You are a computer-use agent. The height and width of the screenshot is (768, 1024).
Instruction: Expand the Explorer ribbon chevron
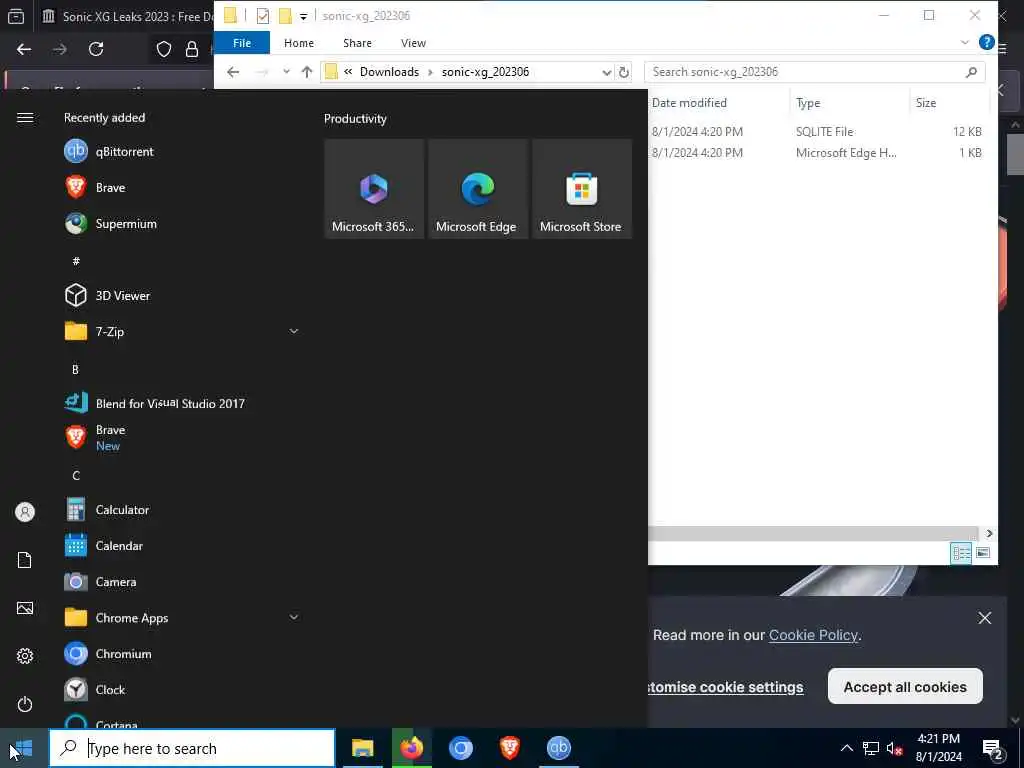point(965,42)
